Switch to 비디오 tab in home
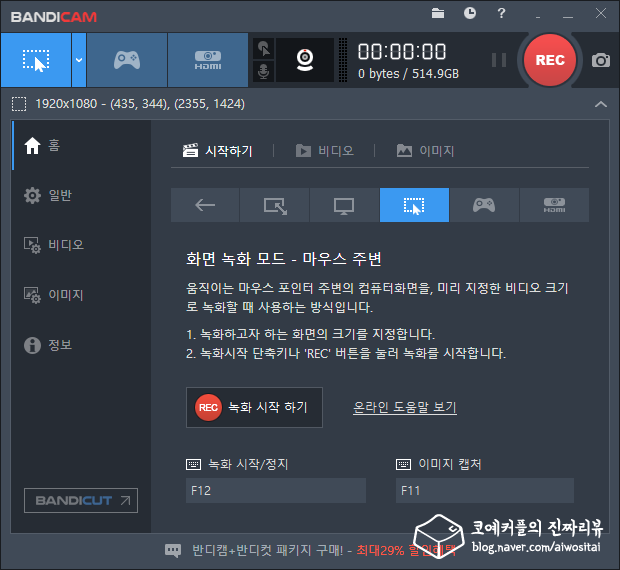Viewport: 620px width, 570px height. pos(325,151)
